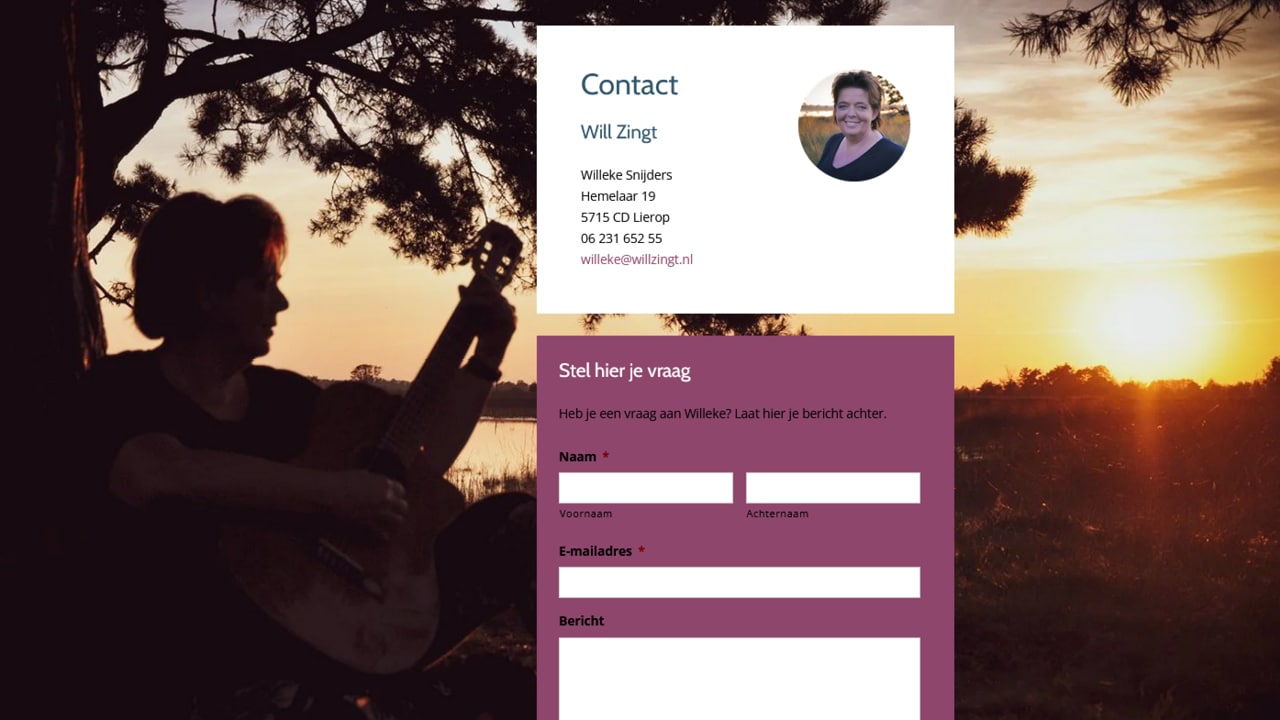Click the Voornaam sublabel under the name field
Viewport: 1280px width, 720px height.
[585, 514]
